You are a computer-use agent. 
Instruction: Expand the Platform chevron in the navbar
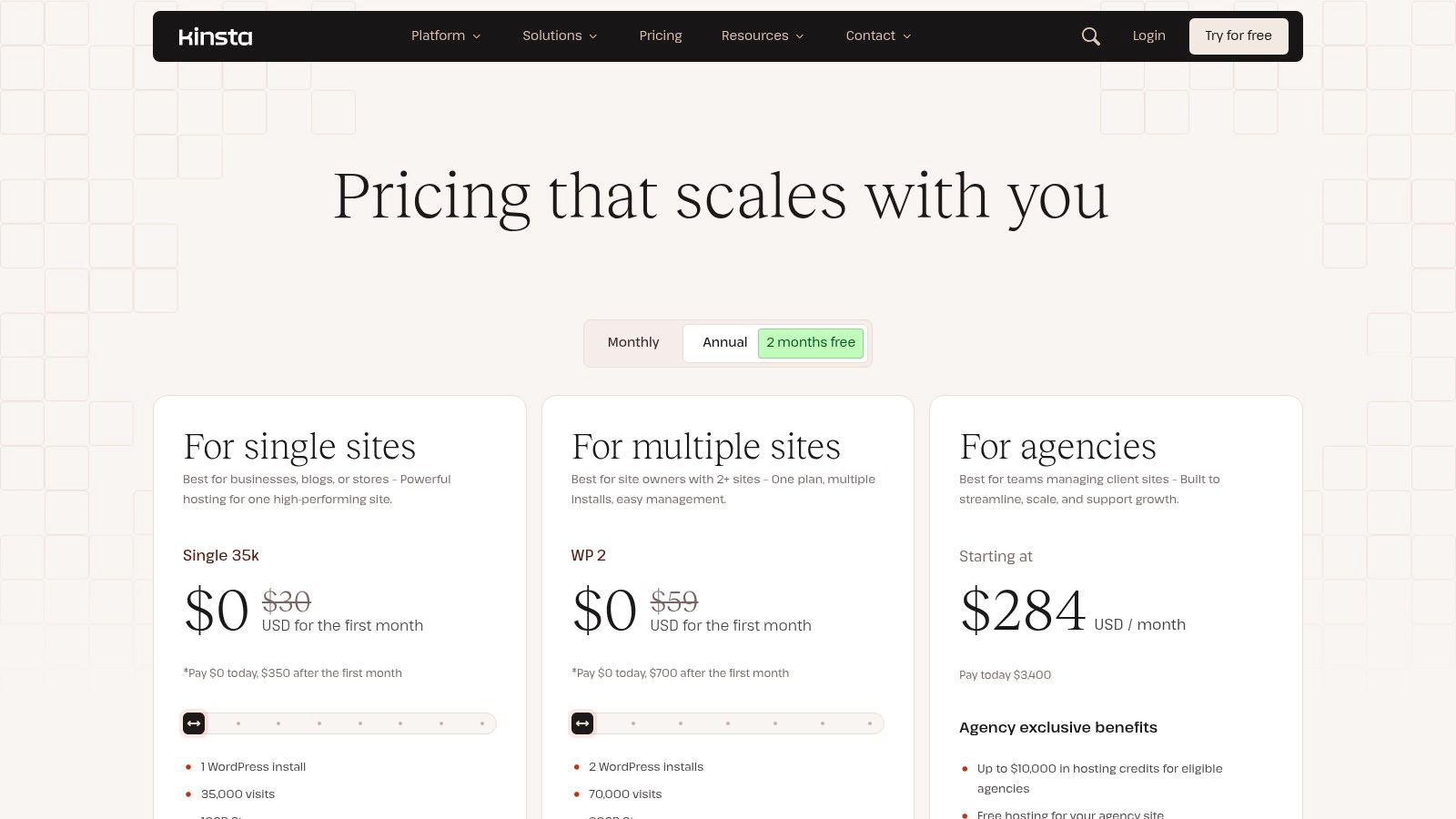click(x=477, y=36)
